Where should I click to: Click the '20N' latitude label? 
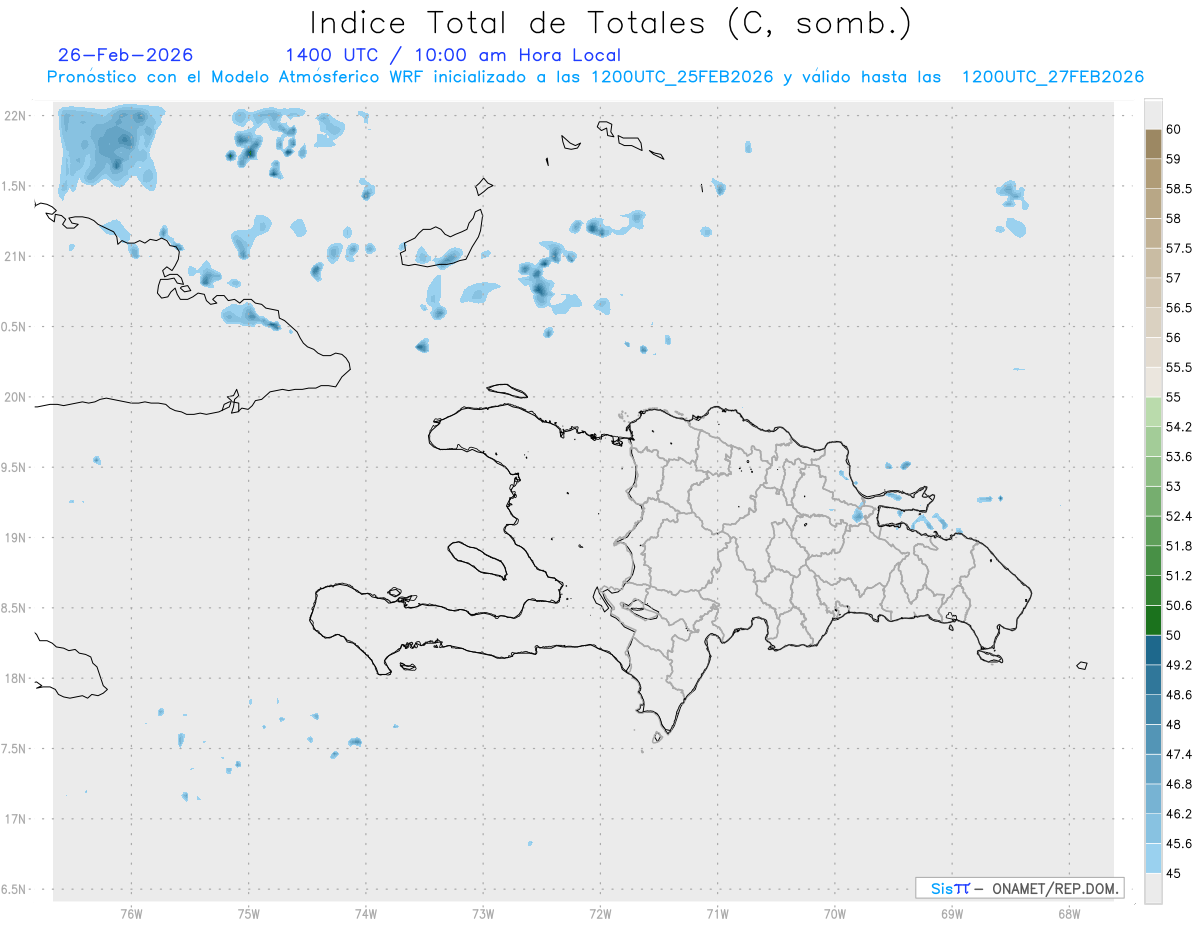click(x=16, y=397)
